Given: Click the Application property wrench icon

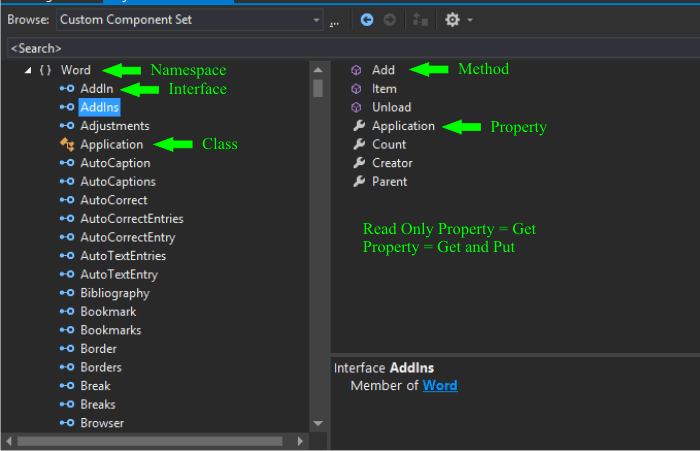Looking at the screenshot, I should click(x=359, y=126).
